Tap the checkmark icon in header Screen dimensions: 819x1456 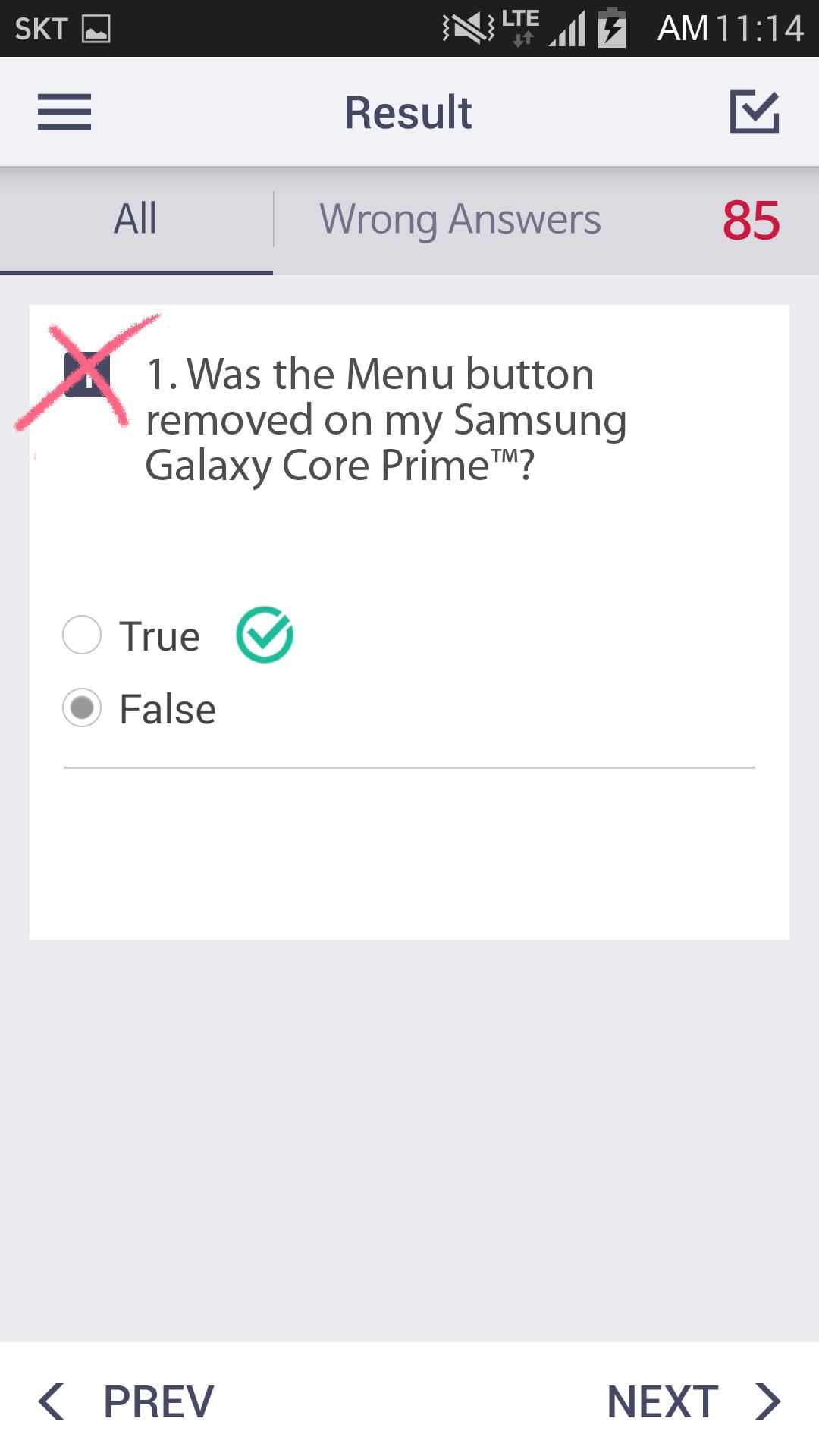754,112
